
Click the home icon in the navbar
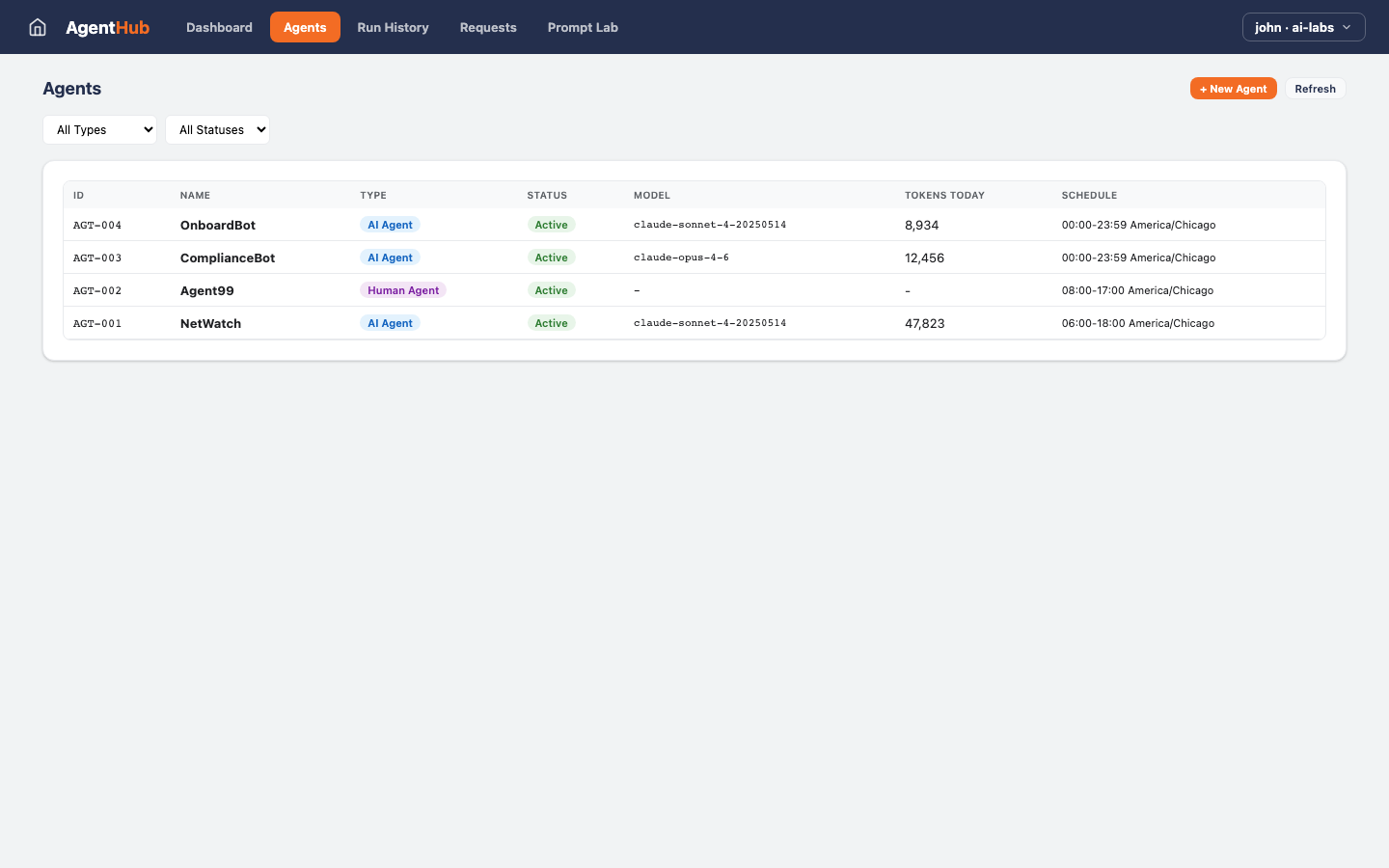[x=37, y=27]
